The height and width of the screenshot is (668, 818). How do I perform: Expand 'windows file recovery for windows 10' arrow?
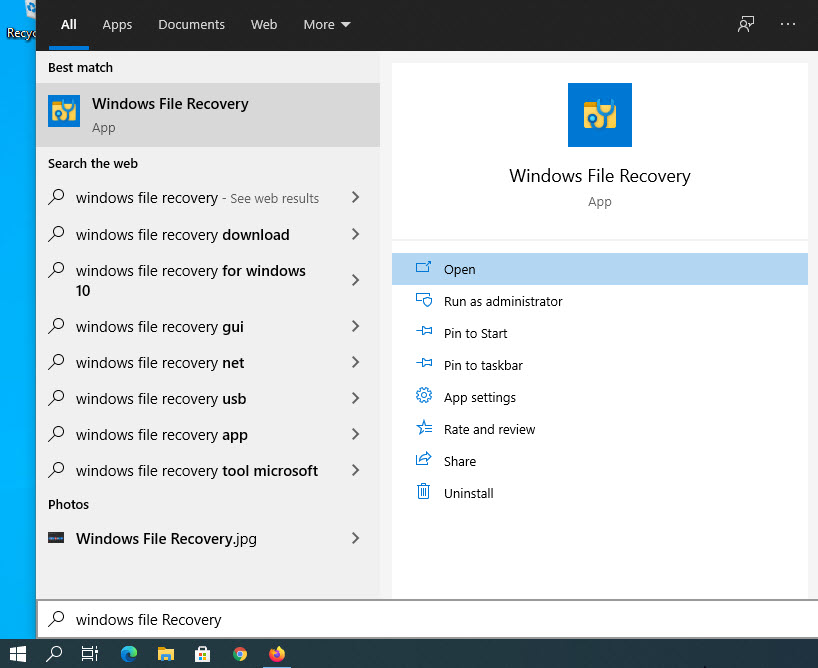point(355,280)
